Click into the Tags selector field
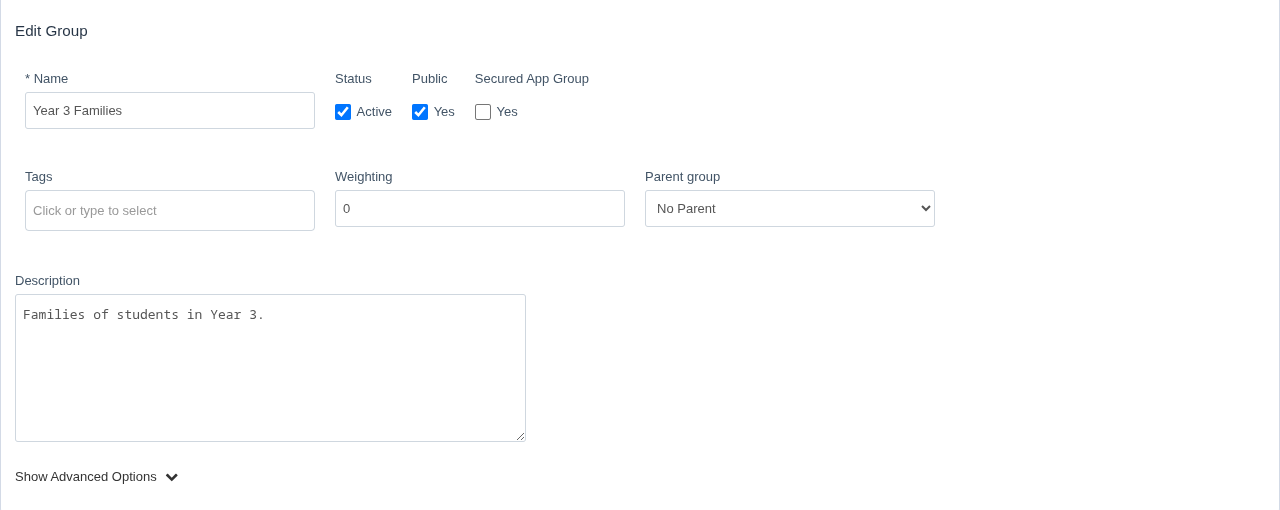The width and height of the screenshot is (1280, 510). tap(170, 211)
